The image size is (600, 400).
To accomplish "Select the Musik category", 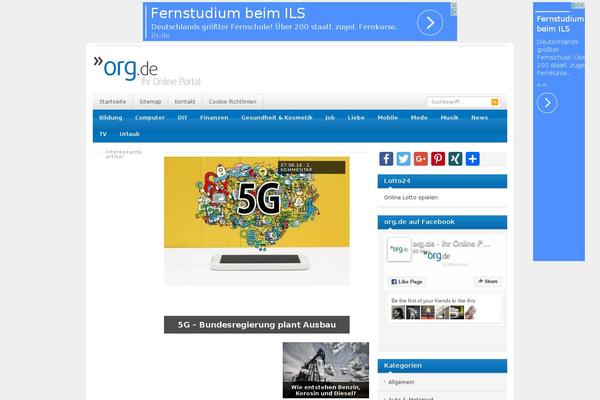I will click(x=449, y=118).
